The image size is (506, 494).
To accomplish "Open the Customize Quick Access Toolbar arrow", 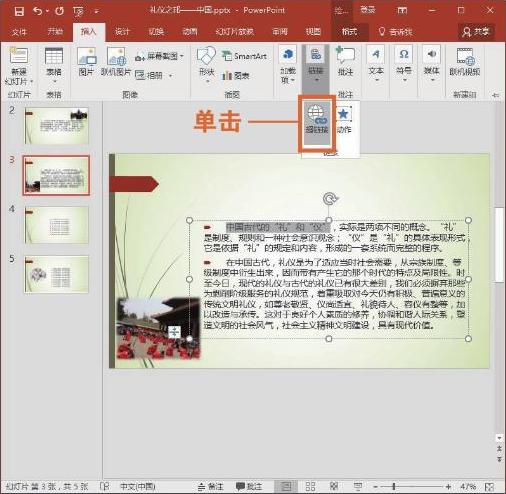I will (97, 12).
